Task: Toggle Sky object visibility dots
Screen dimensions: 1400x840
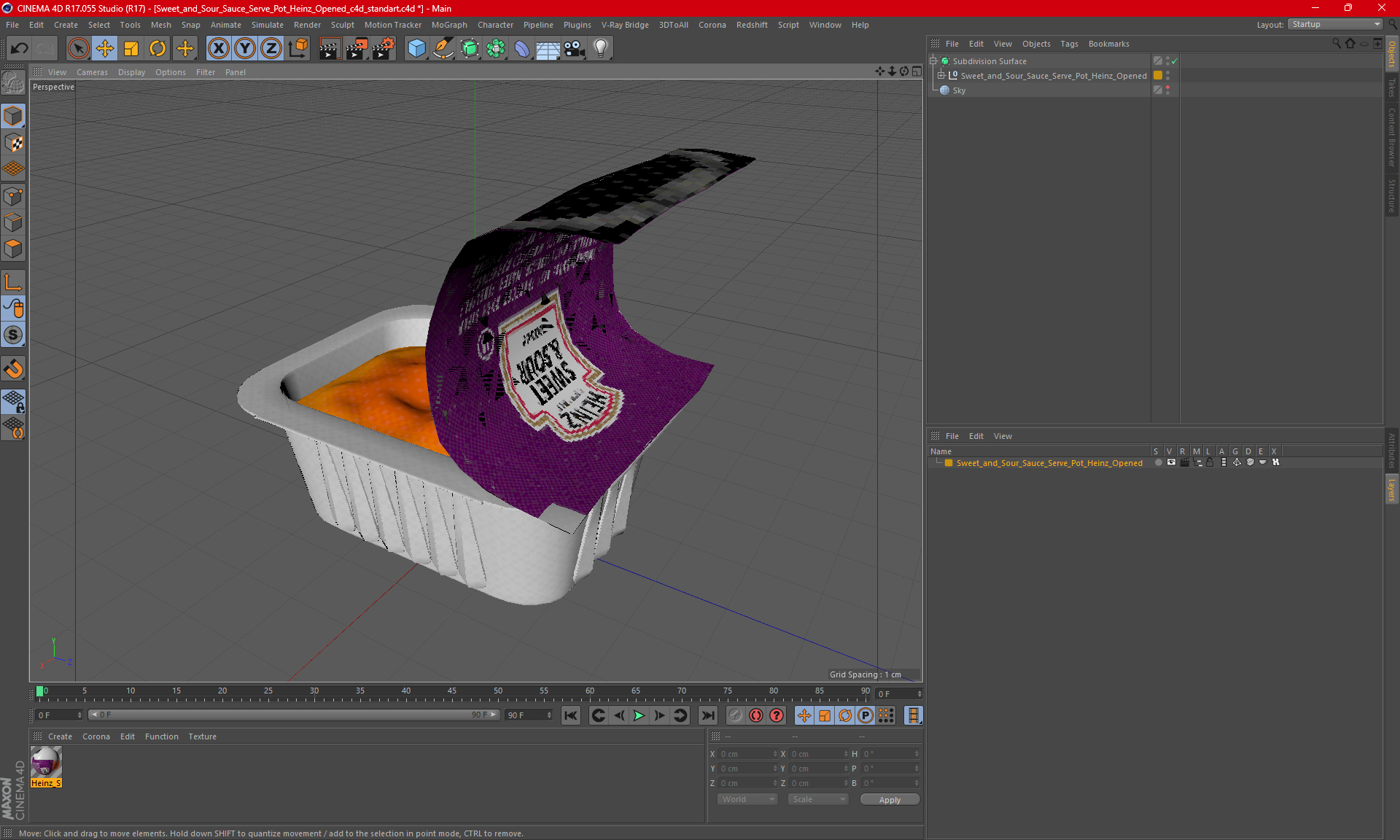Action: pos(1167,90)
